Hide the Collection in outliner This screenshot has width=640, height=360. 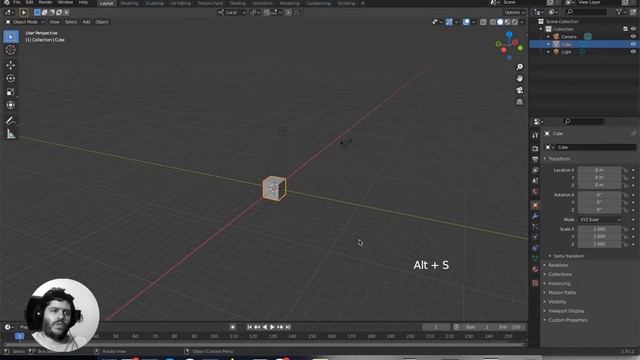point(633,29)
